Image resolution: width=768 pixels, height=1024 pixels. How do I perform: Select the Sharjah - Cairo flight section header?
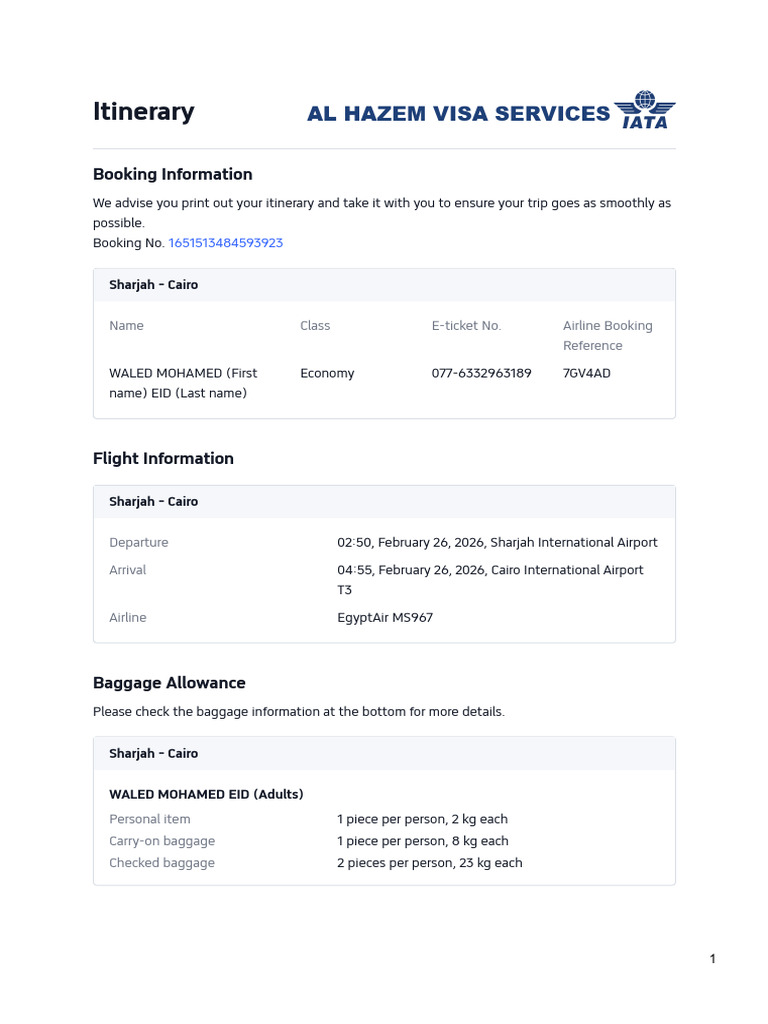(384, 502)
